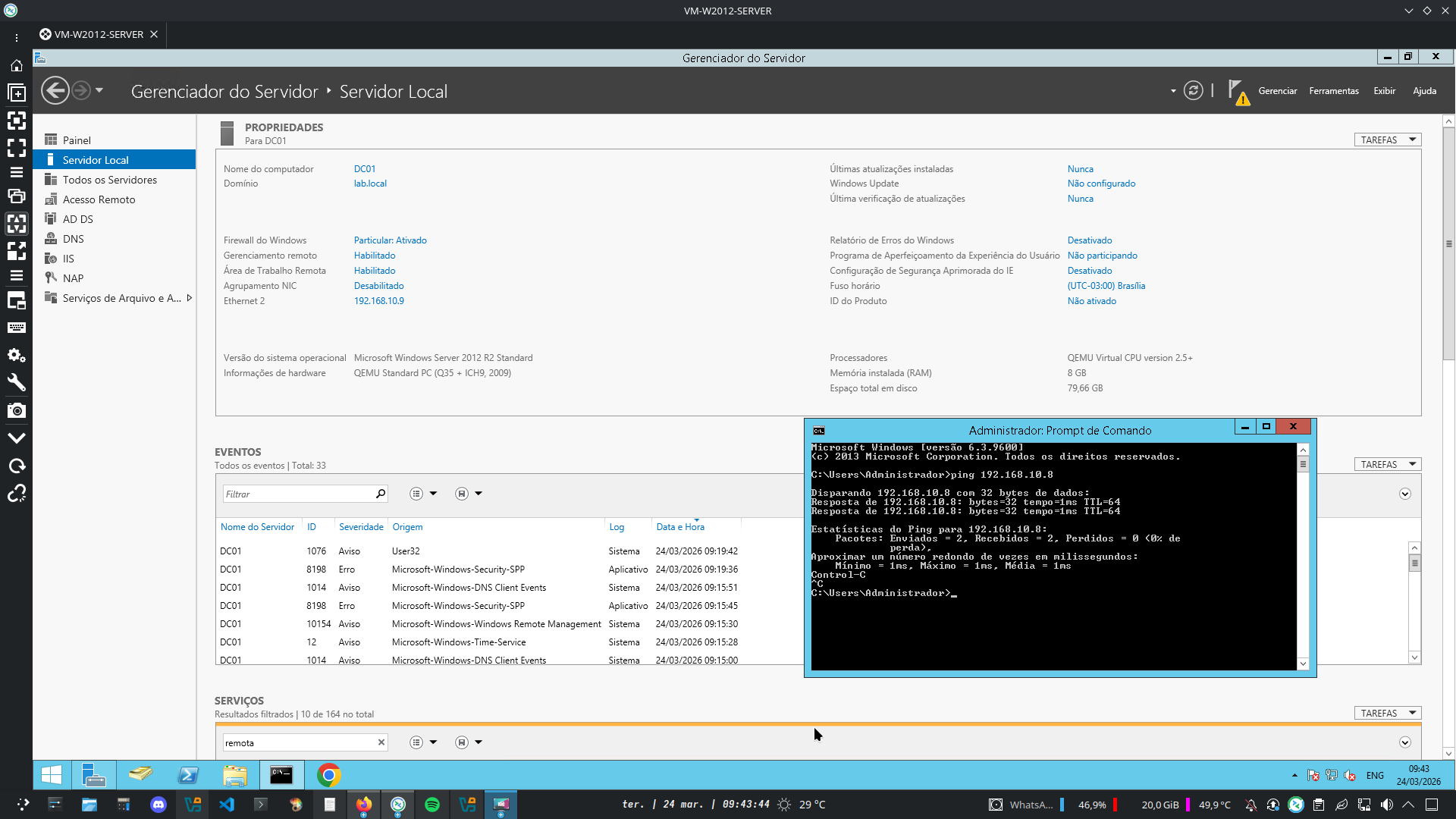Refresh the Server Manager view
Viewport: 1456px width, 819px height.
coord(1193,91)
